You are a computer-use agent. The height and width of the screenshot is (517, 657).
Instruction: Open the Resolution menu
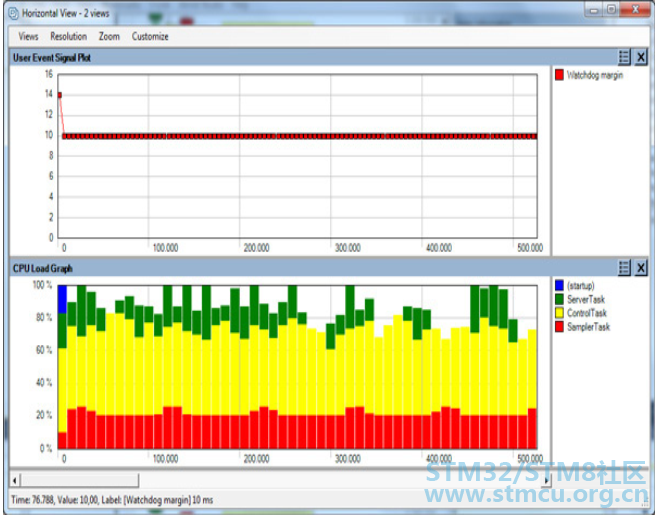(x=68, y=36)
